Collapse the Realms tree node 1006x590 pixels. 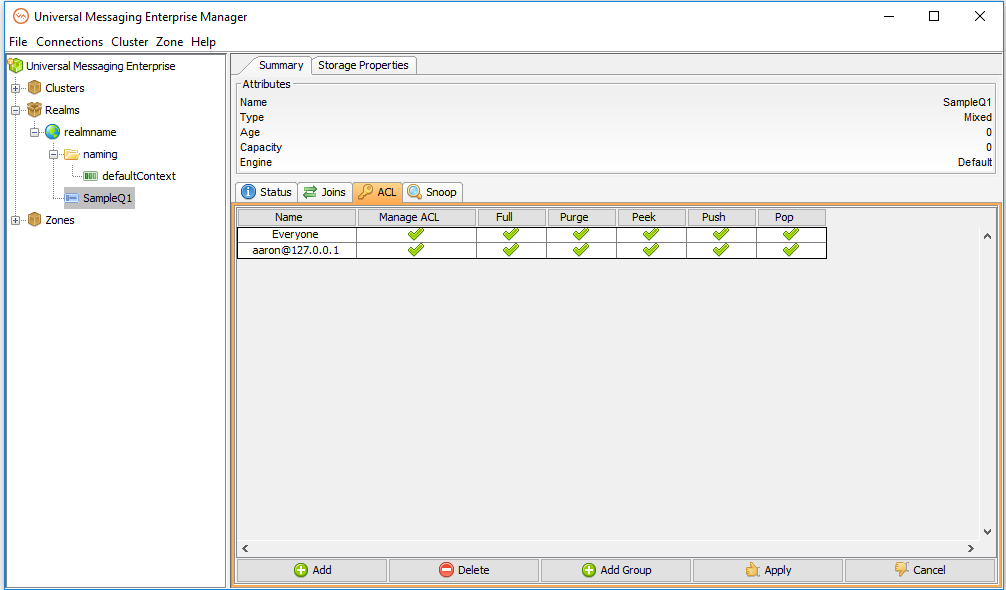(x=15, y=110)
